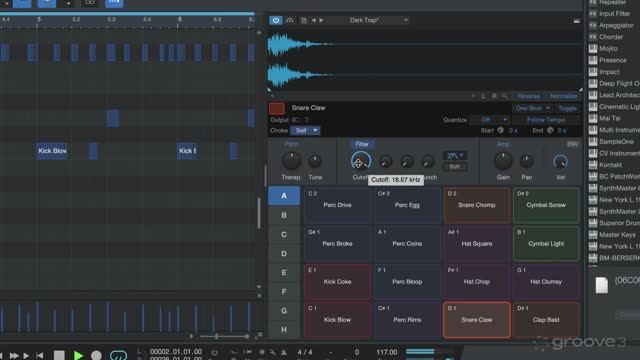
Task: Click the metronome icon in transport bar
Action: 284,352
